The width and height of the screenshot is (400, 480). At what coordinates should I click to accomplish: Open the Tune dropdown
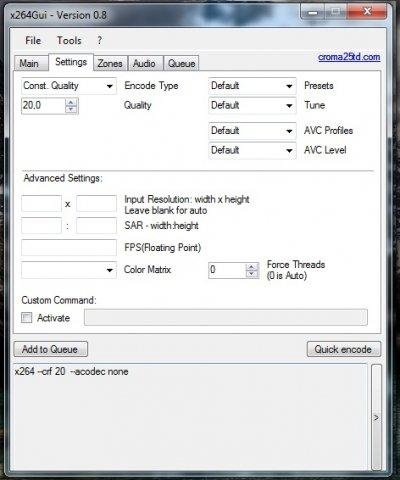click(252, 106)
